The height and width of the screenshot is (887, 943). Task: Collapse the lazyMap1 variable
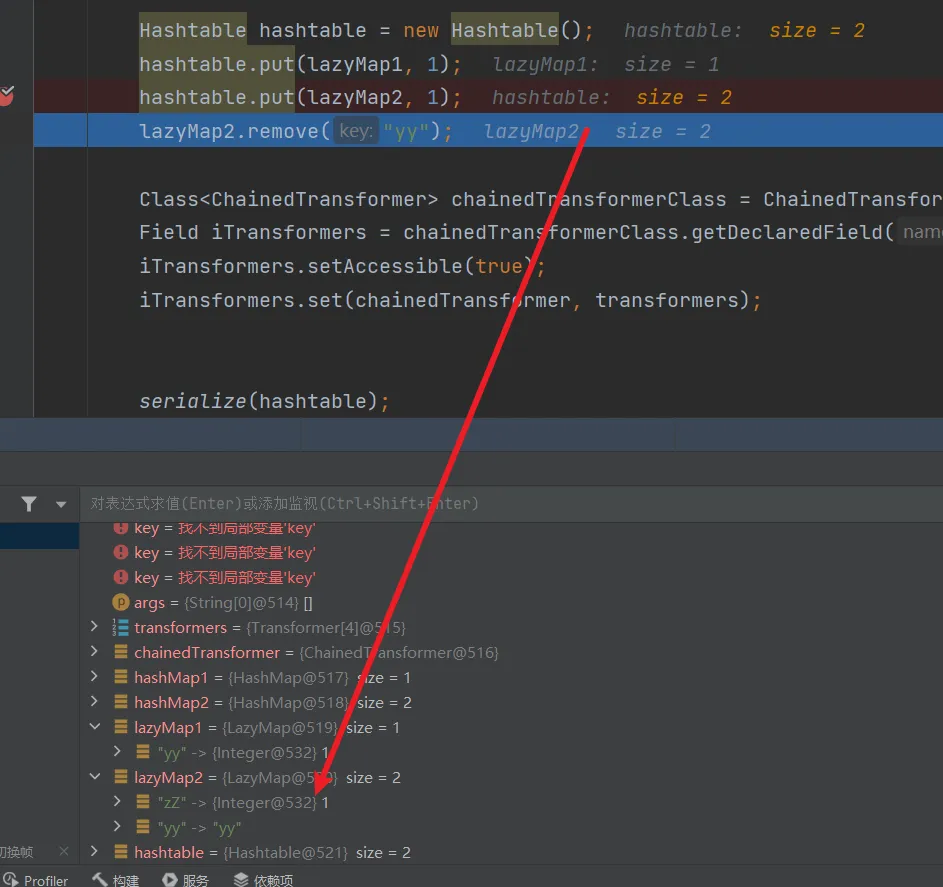click(95, 727)
